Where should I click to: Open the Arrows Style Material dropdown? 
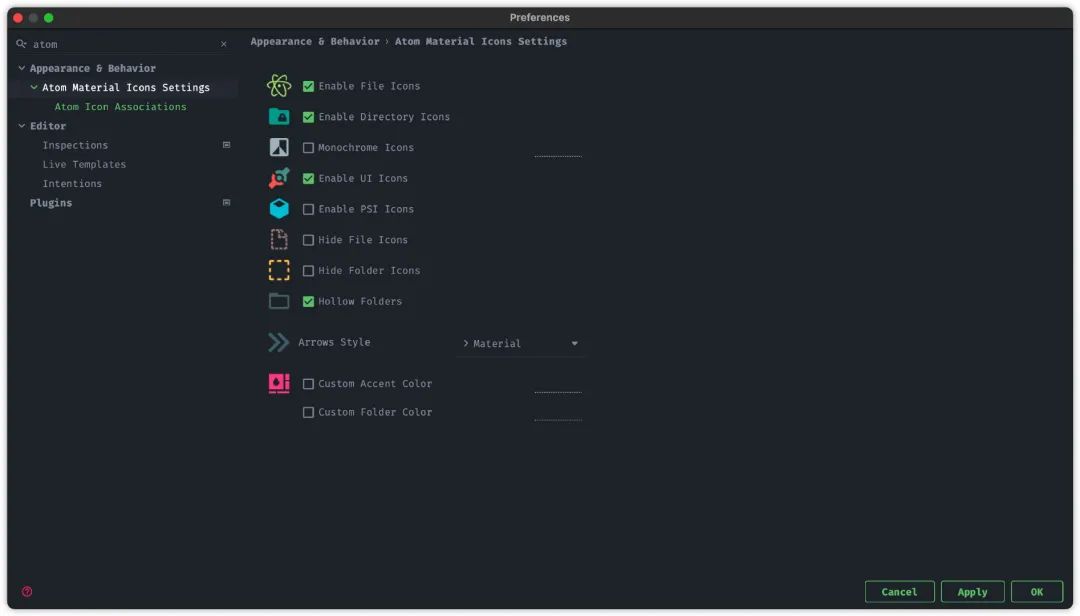point(521,344)
